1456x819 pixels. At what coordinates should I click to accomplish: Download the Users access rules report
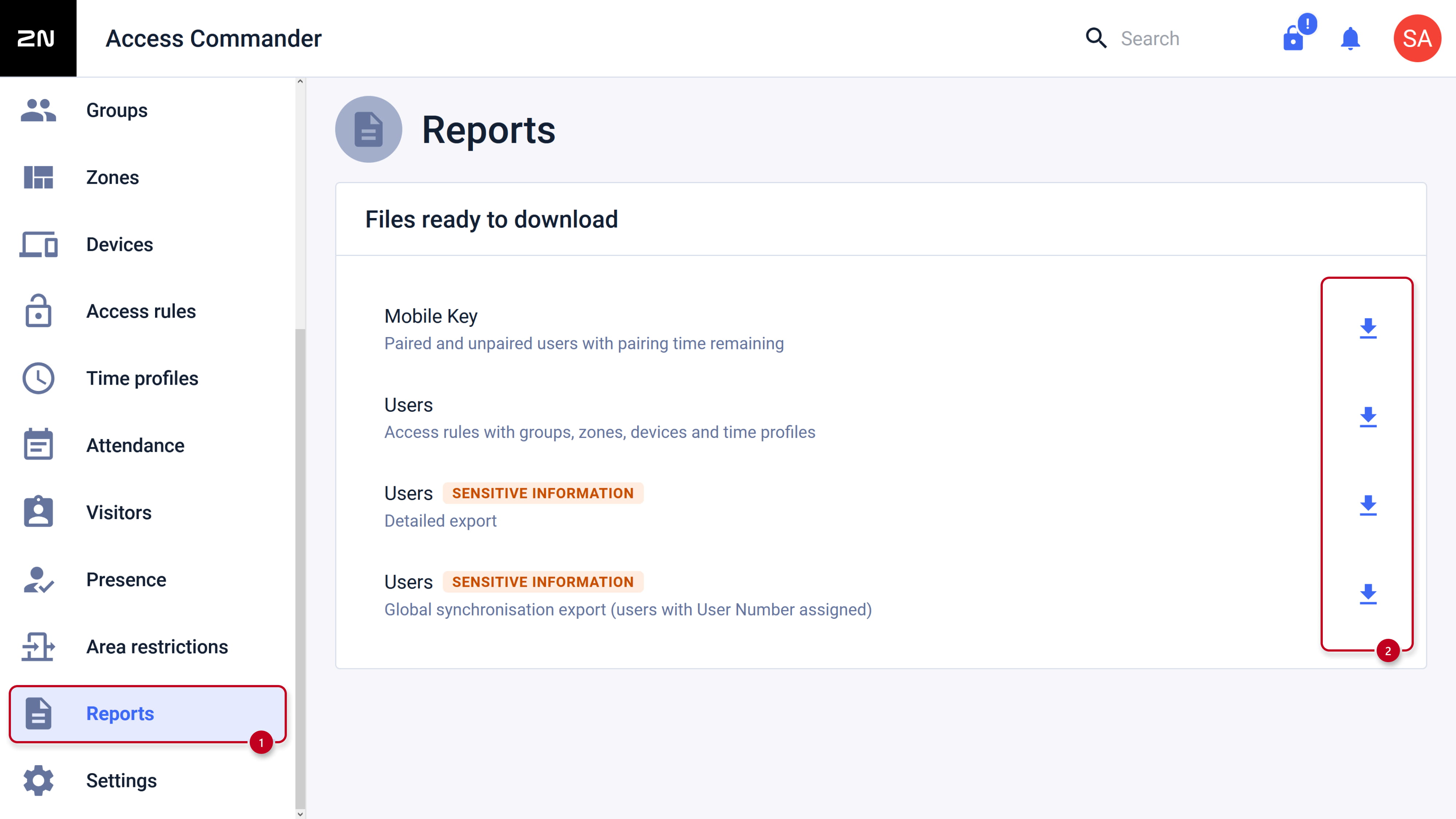1368,417
